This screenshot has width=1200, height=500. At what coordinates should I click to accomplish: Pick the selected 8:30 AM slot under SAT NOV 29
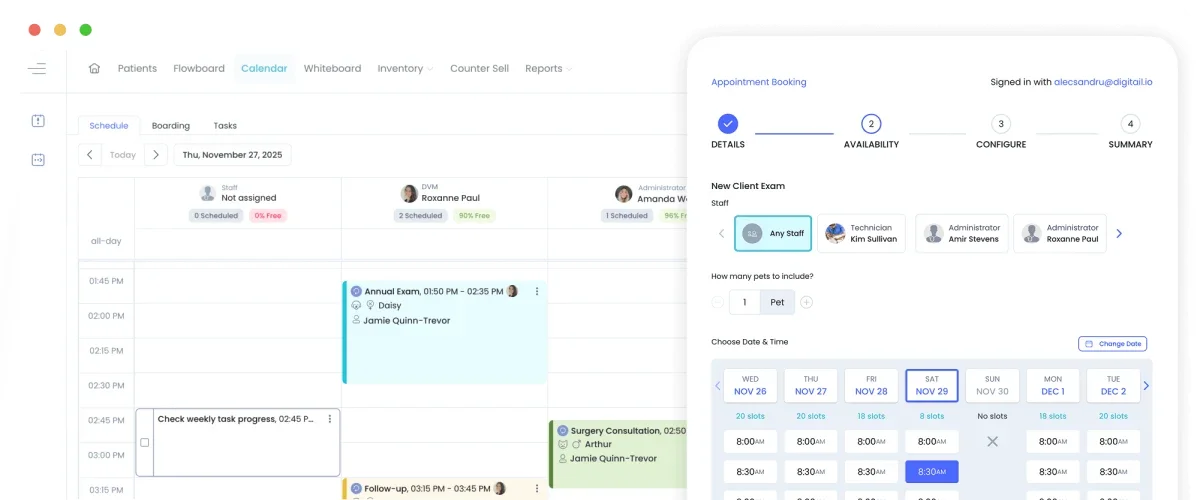pyautogui.click(x=932, y=472)
